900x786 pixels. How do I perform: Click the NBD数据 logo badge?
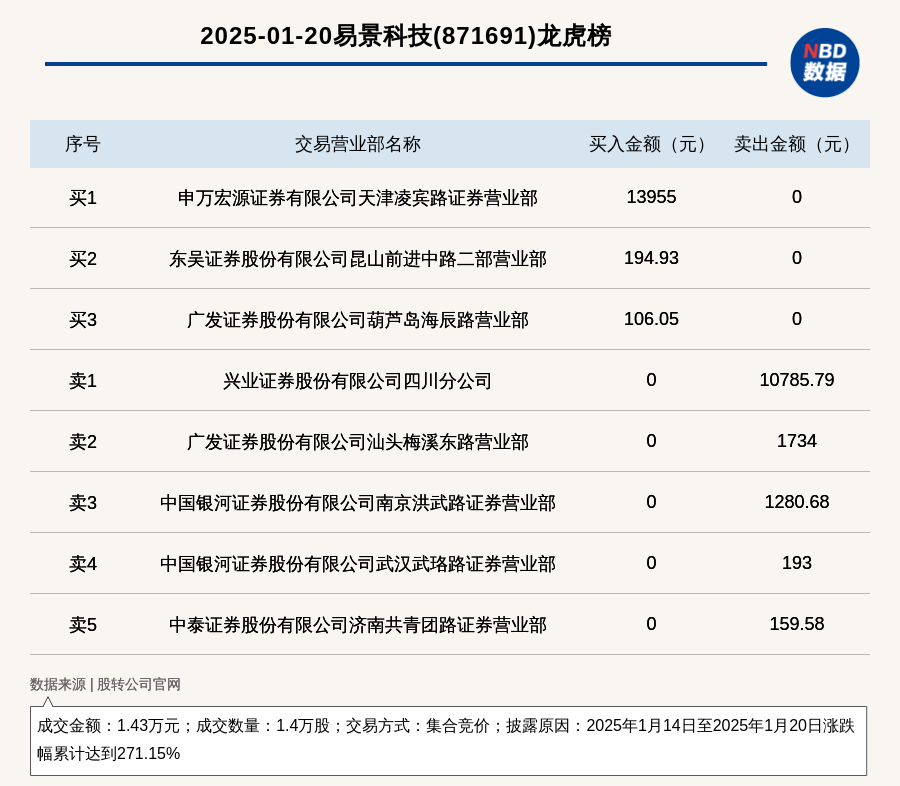coord(824,63)
